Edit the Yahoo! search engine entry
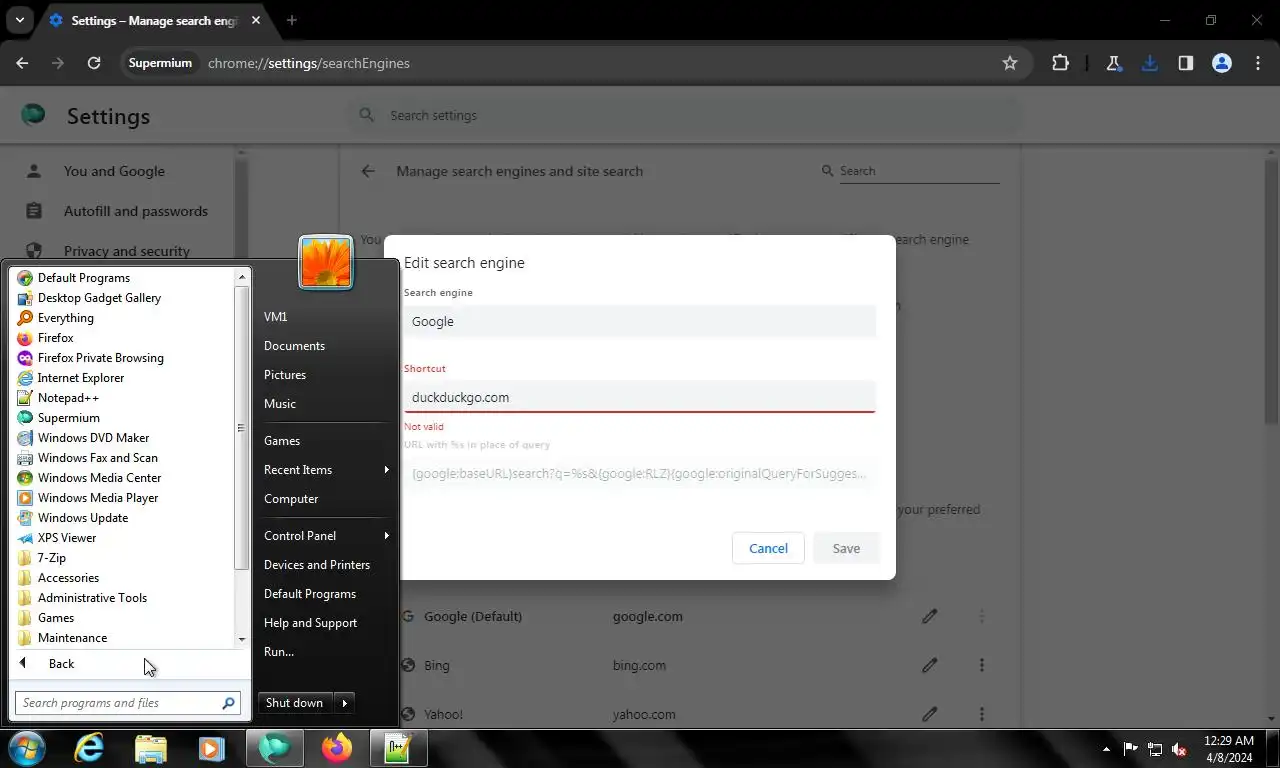 point(930,714)
